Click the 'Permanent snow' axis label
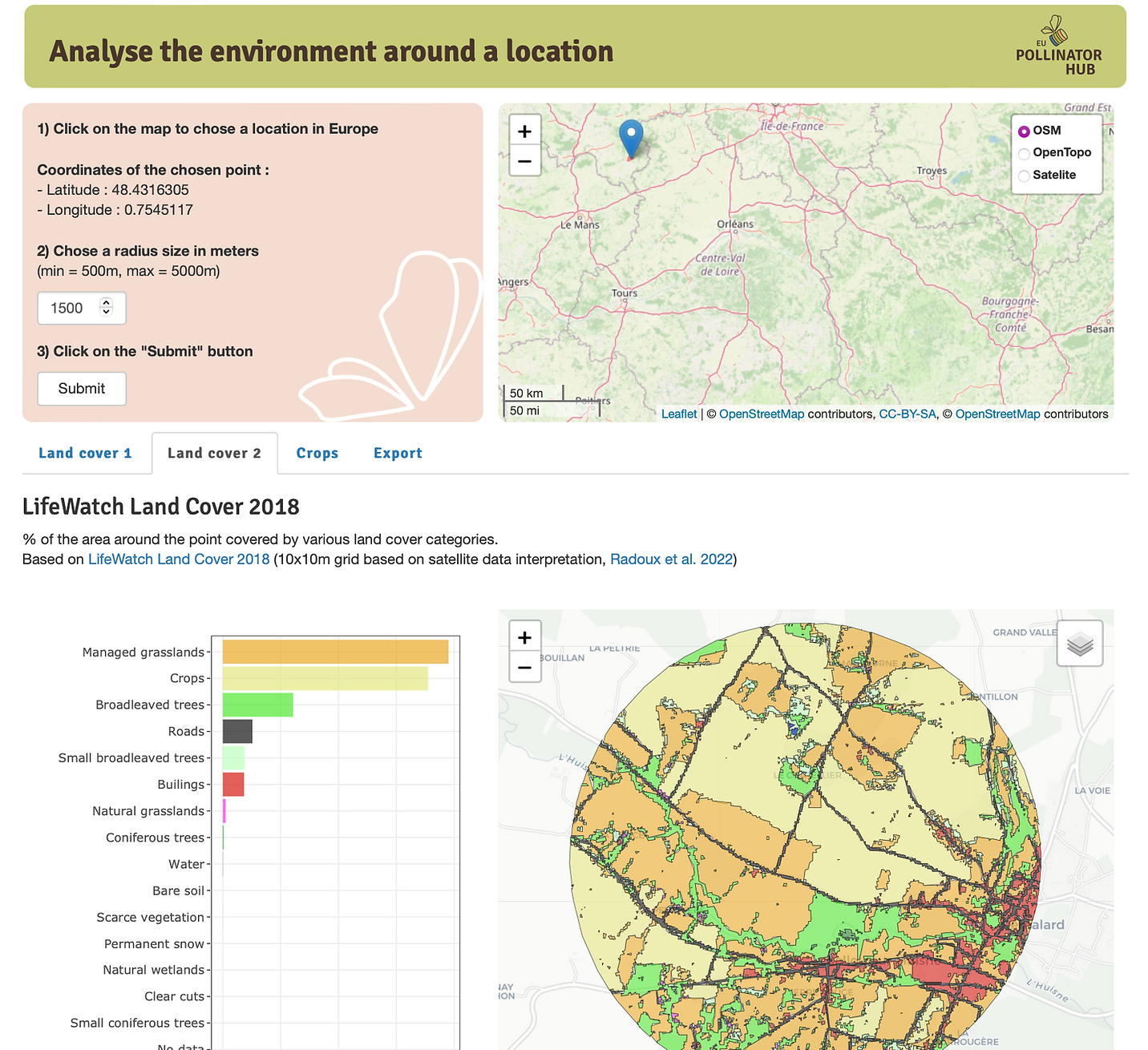Image resolution: width=1148 pixels, height=1050 pixels. [155, 943]
